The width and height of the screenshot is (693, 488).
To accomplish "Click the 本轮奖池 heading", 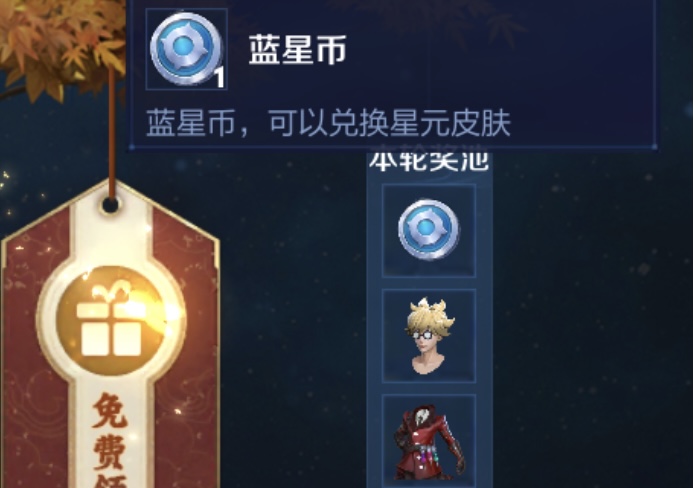I will pos(429,161).
